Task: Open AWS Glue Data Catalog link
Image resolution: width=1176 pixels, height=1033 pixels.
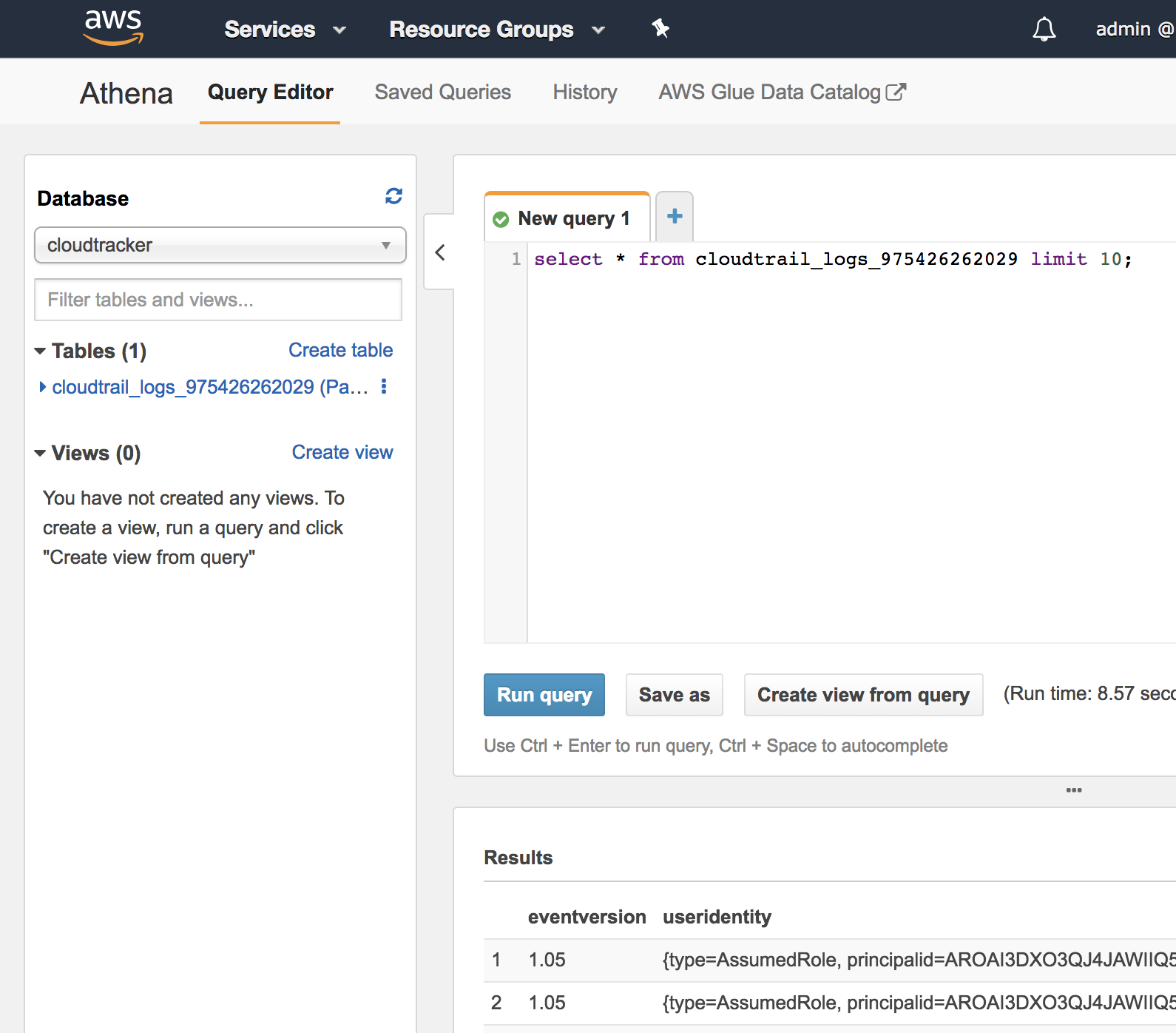Action: coord(769,92)
